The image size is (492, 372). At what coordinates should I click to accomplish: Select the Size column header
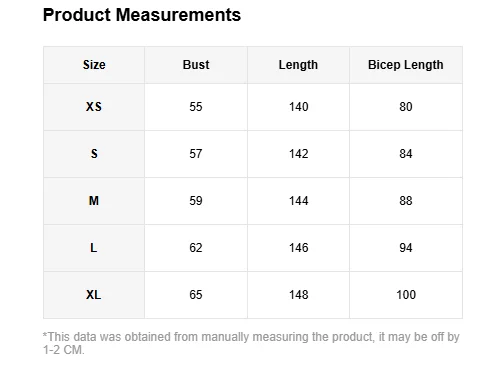click(x=94, y=65)
